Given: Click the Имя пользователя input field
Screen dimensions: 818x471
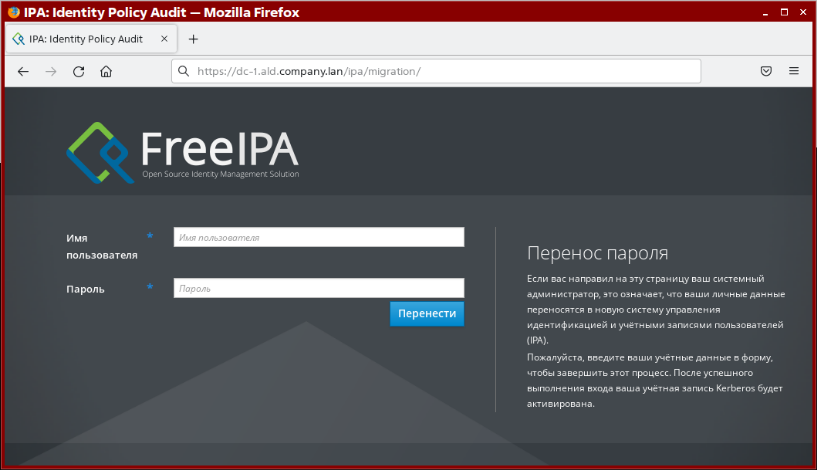Looking at the screenshot, I should point(318,238).
